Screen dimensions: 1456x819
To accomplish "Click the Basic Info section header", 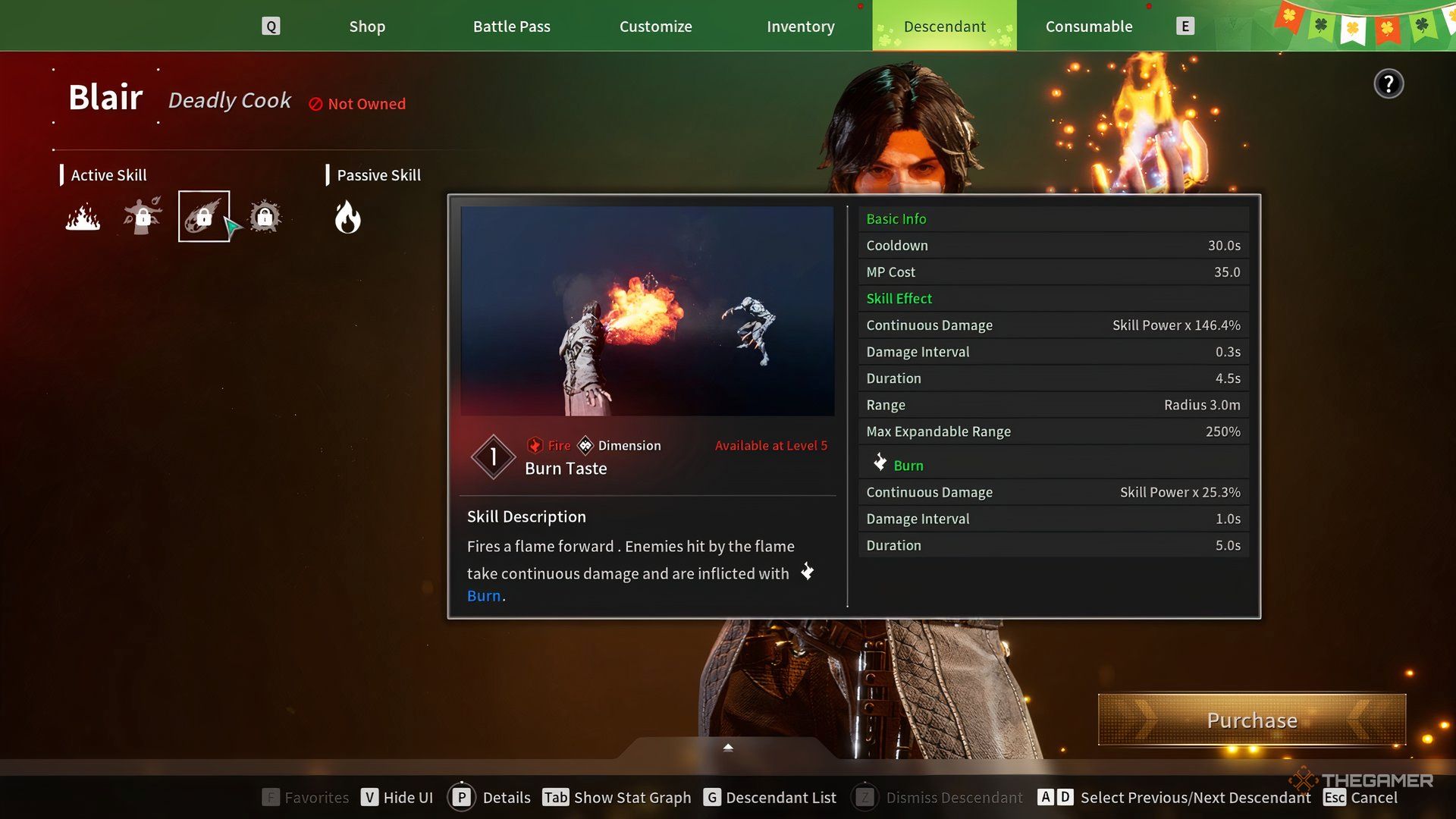I will (x=896, y=219).
